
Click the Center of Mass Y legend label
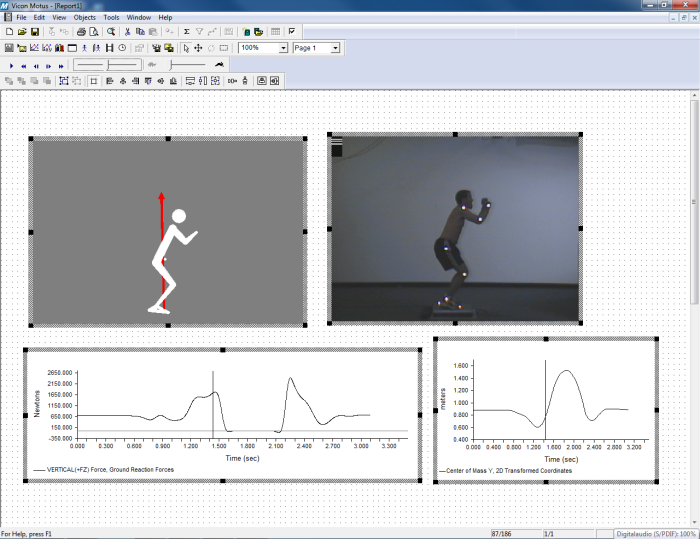point(509,471)
